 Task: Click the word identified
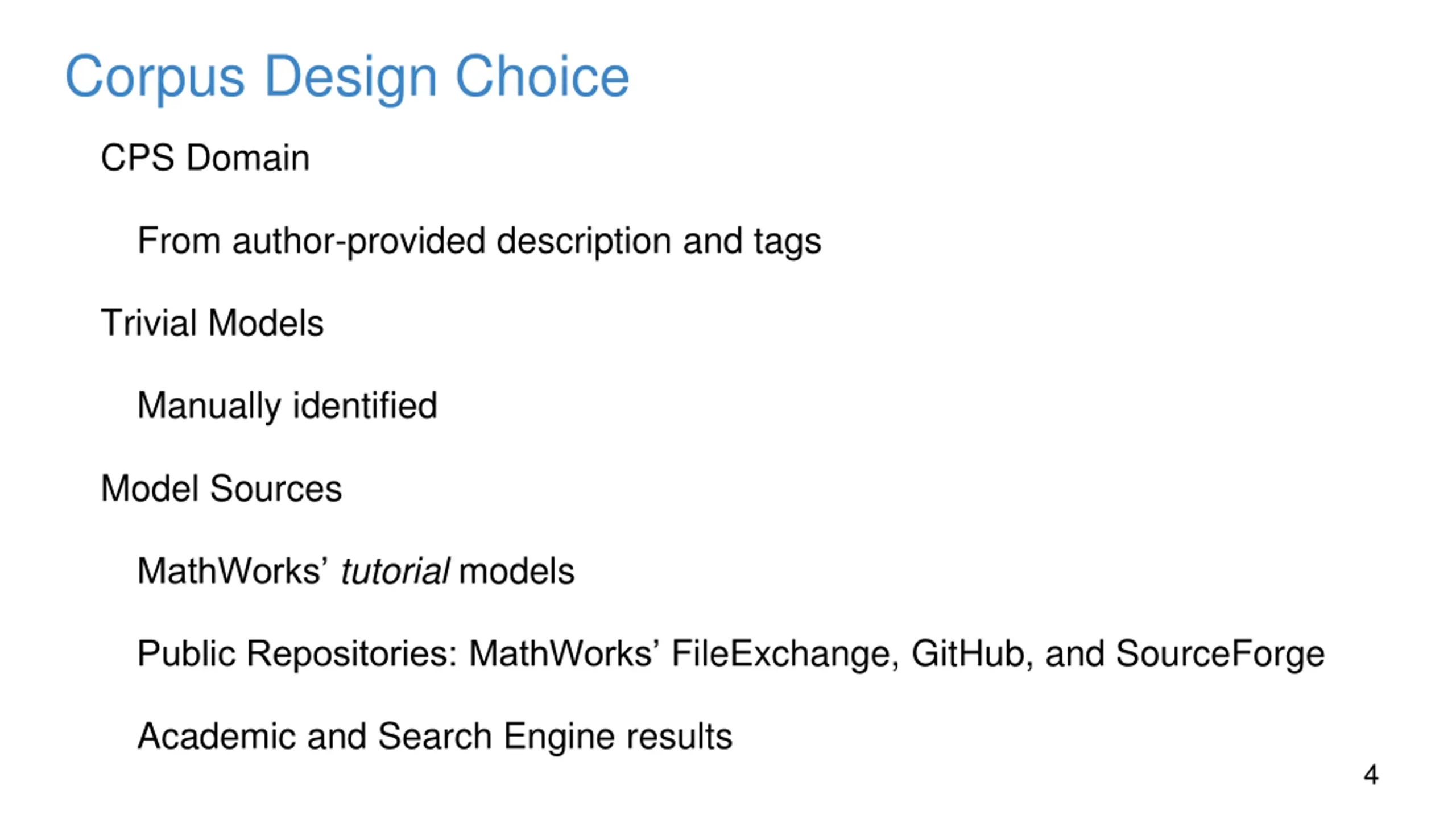365,405
